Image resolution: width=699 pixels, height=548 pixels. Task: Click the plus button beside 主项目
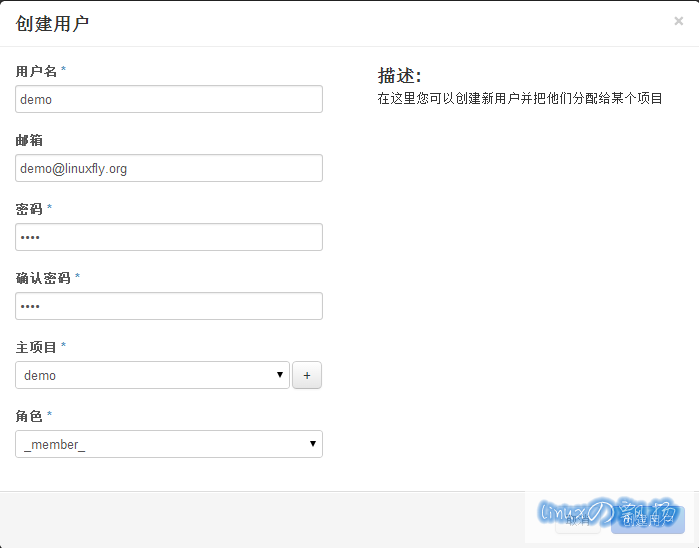[x=307, y=376]
